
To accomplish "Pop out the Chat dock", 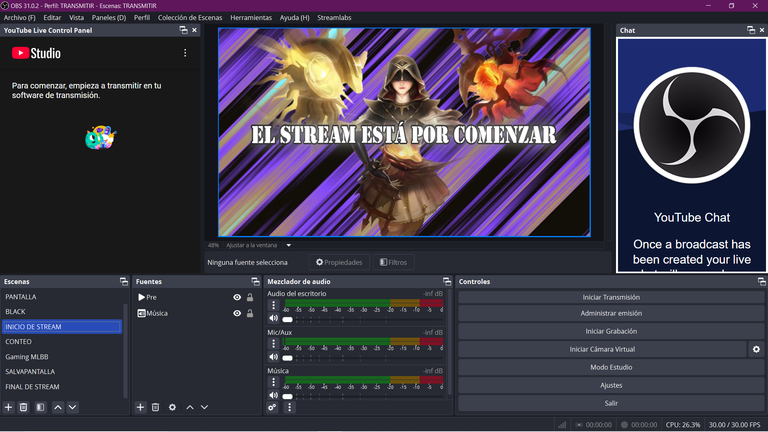I will click(x=751, y=30).
